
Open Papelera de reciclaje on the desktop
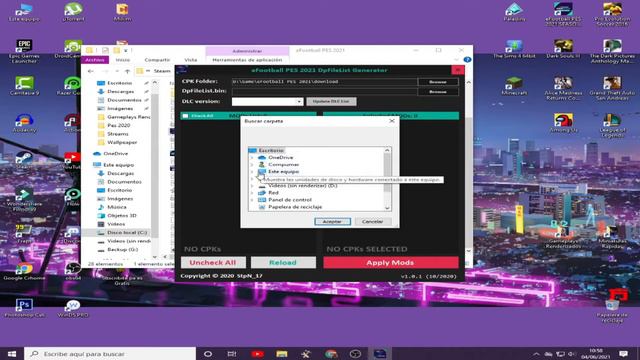tap(612, 311)
